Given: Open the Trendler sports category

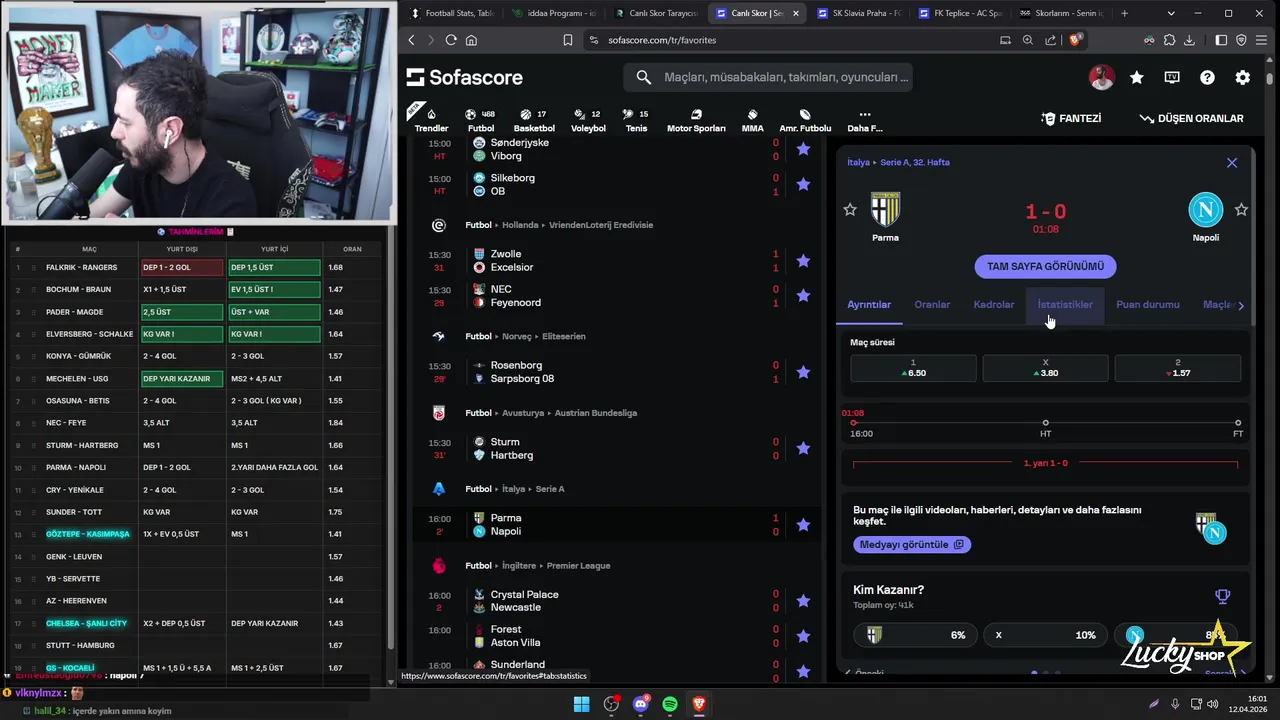Looking at the screenshot, I should click(x=431, y=120).
